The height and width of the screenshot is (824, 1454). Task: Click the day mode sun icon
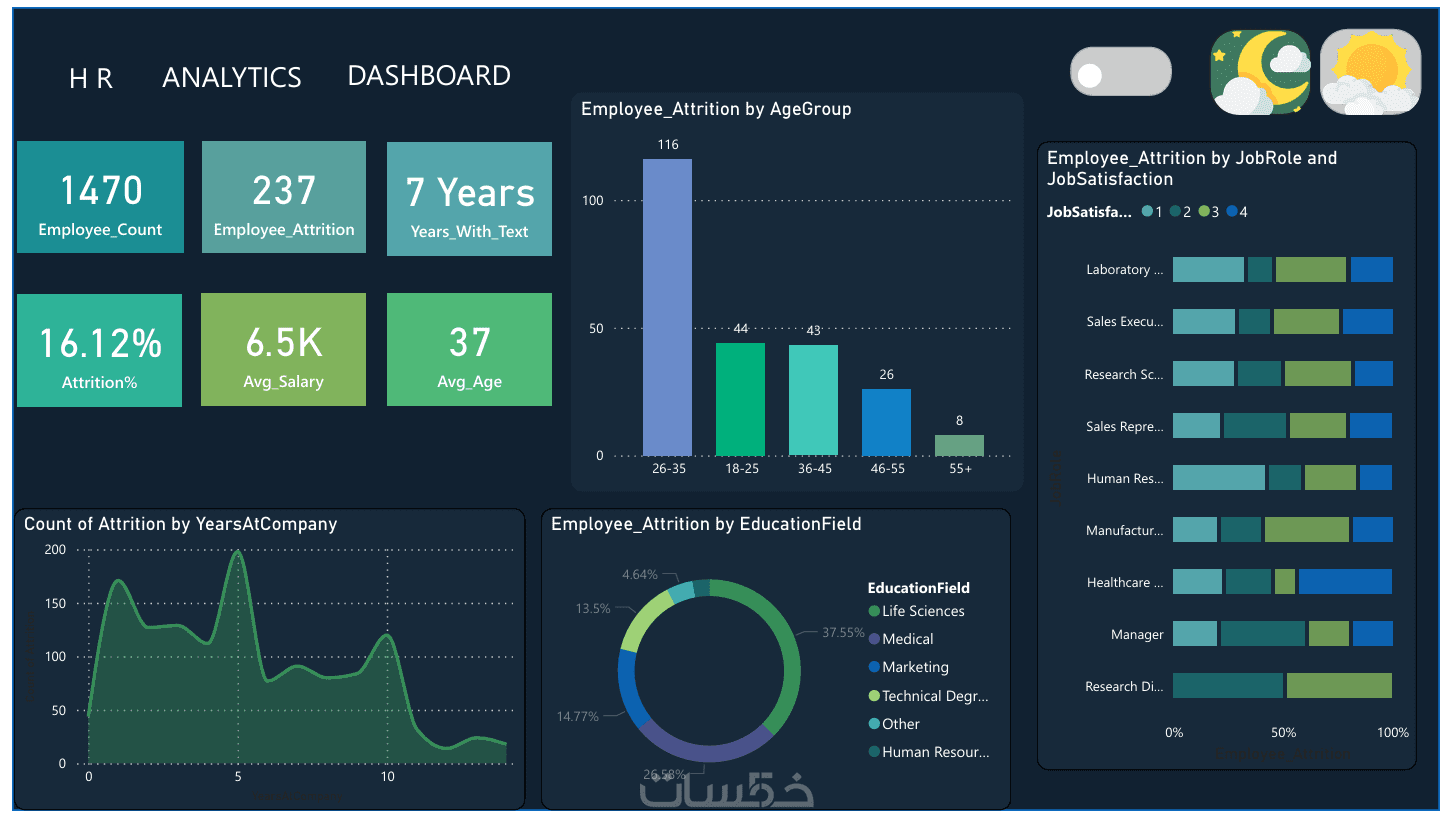1370,72
